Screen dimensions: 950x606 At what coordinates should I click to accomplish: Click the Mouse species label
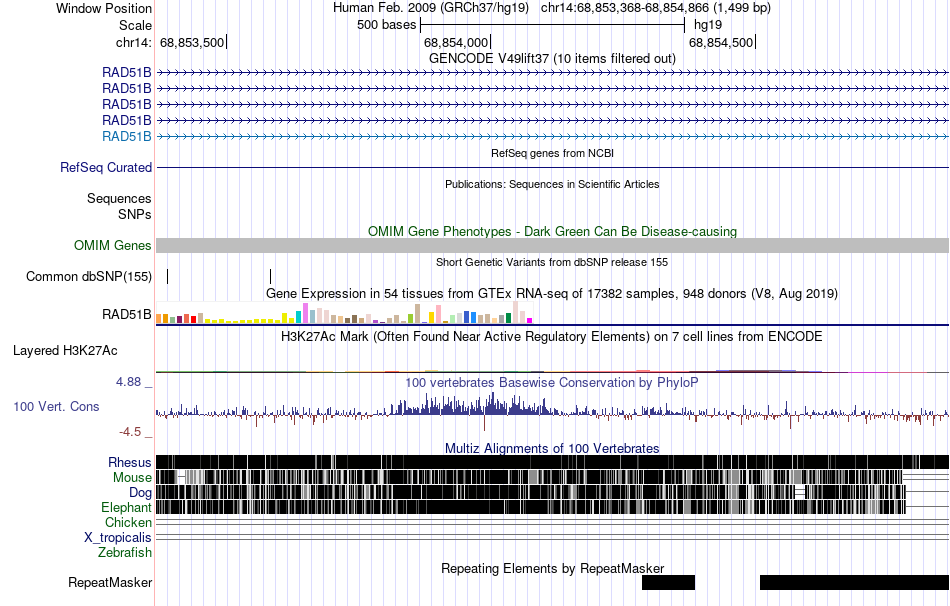(x=132, y=478)
